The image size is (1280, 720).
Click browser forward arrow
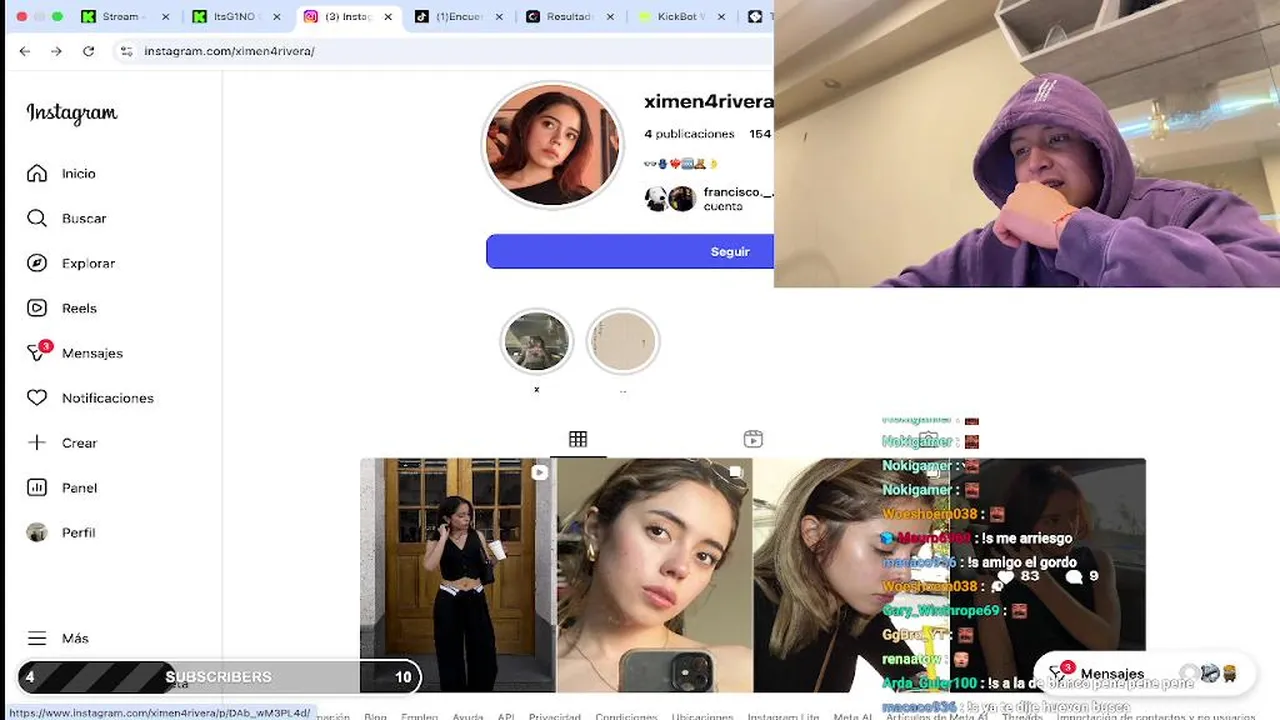point(56,51)
